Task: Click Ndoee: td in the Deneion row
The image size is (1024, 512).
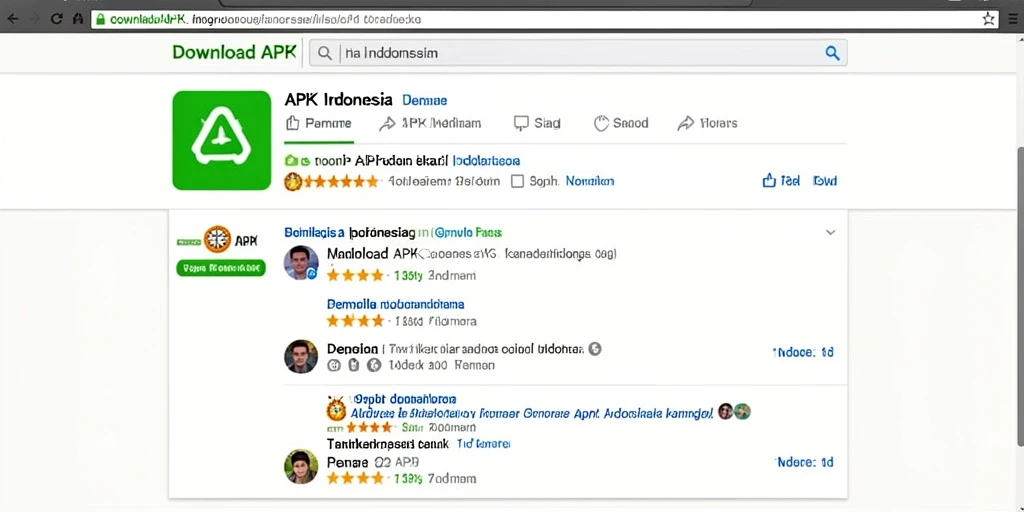Action: [x=803, y=352]
